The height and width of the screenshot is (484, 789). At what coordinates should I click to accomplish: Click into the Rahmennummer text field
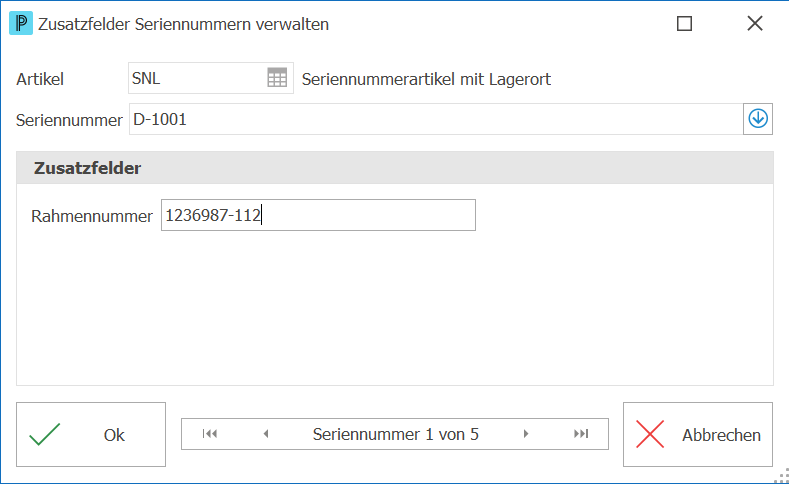pos(318,215)
